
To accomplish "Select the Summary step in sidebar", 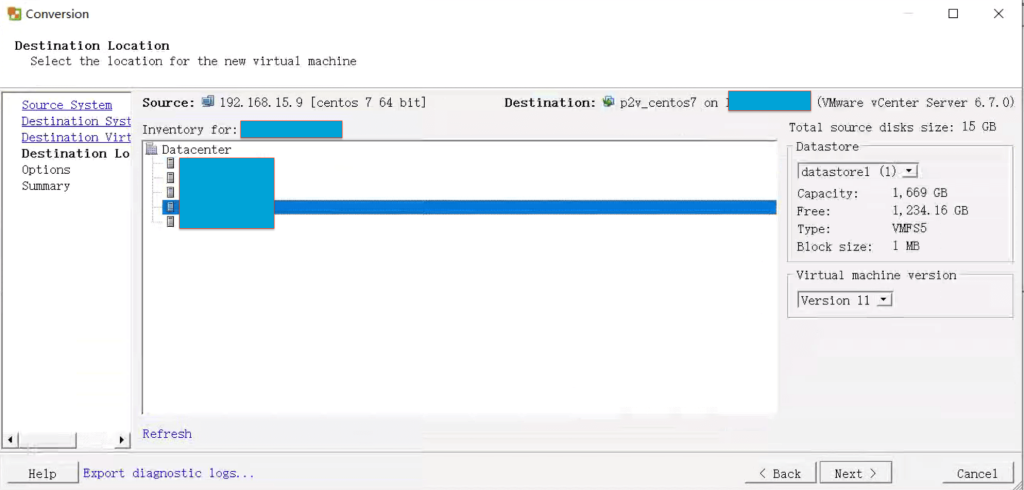I will pos(46,186).
